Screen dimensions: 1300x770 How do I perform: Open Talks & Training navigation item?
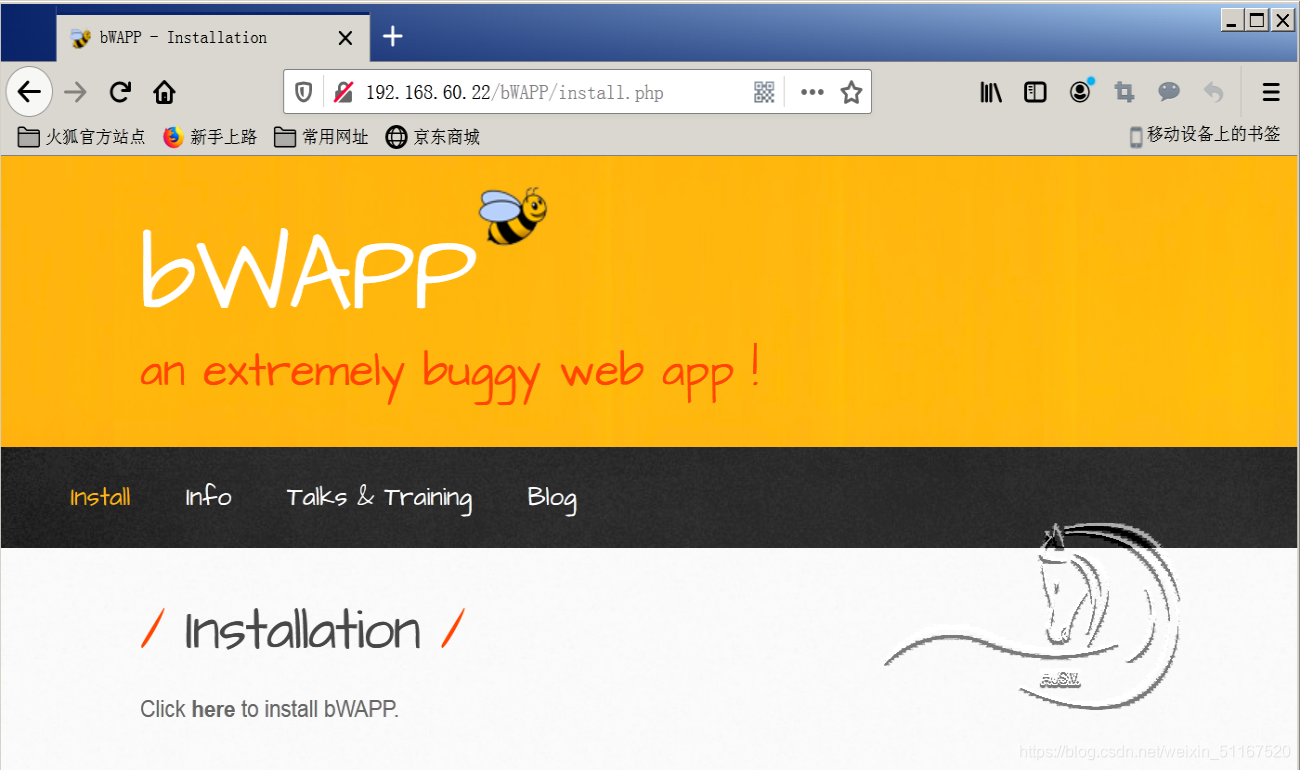pyautogui.click(x=379, y=498)
